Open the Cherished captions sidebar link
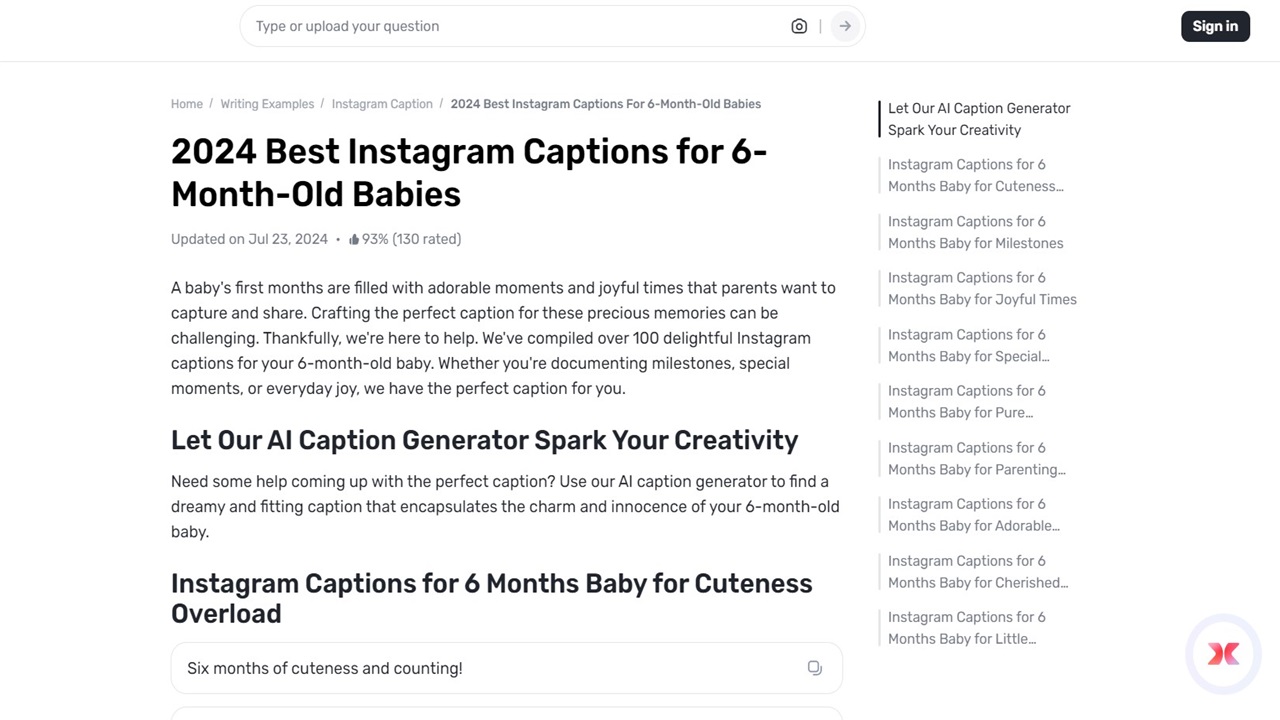 click(977, 571)
